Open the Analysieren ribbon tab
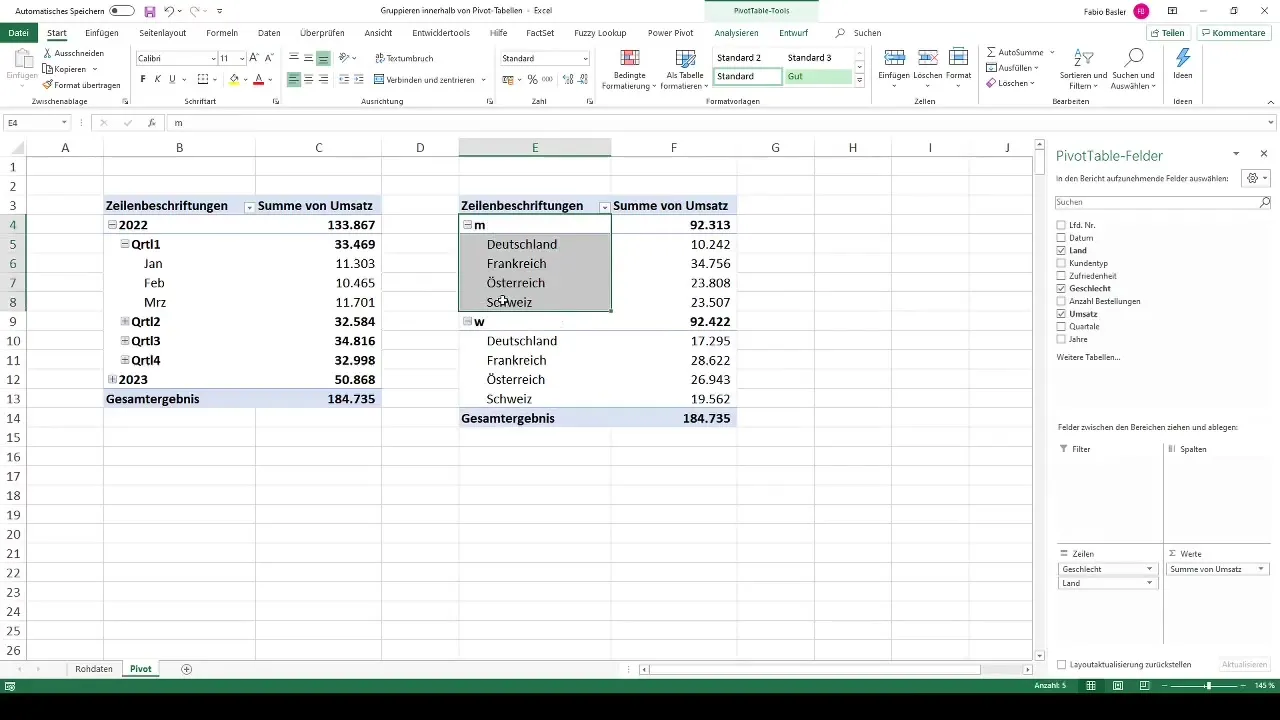The image size is (1280, 720). point(737,33)
